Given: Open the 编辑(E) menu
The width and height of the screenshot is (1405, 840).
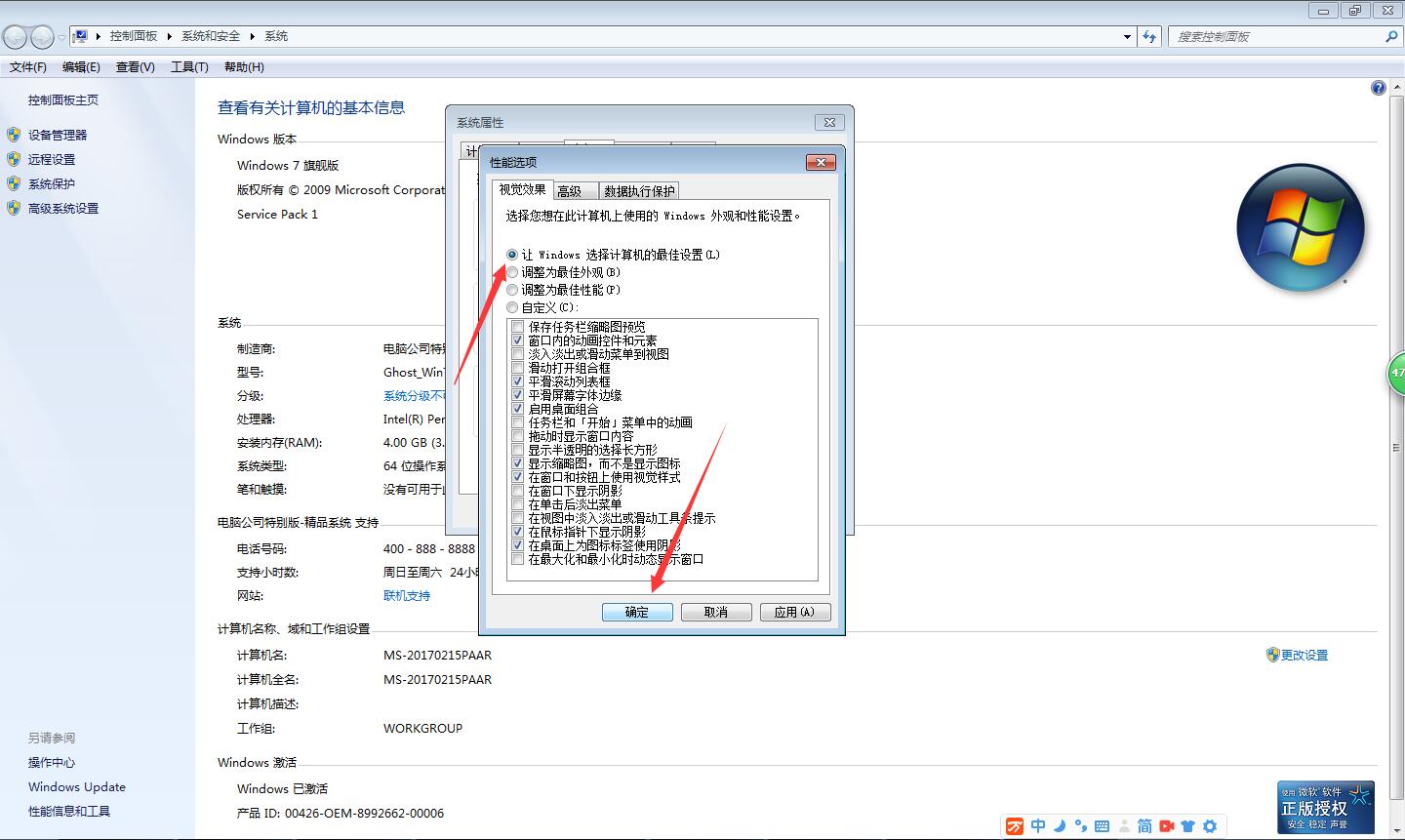Looking at the screenshot, I should (81, 67).
